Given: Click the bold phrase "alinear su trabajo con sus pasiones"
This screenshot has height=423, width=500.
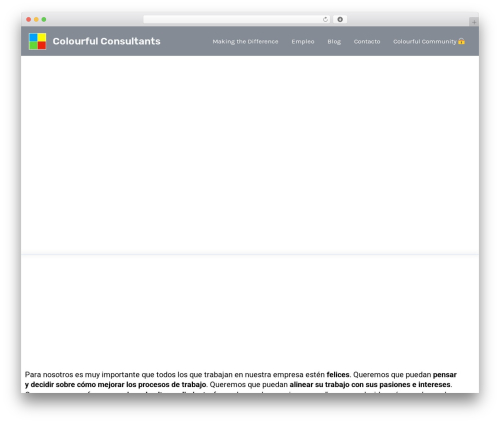Looking at the screenshot, I should coord(350,385).
